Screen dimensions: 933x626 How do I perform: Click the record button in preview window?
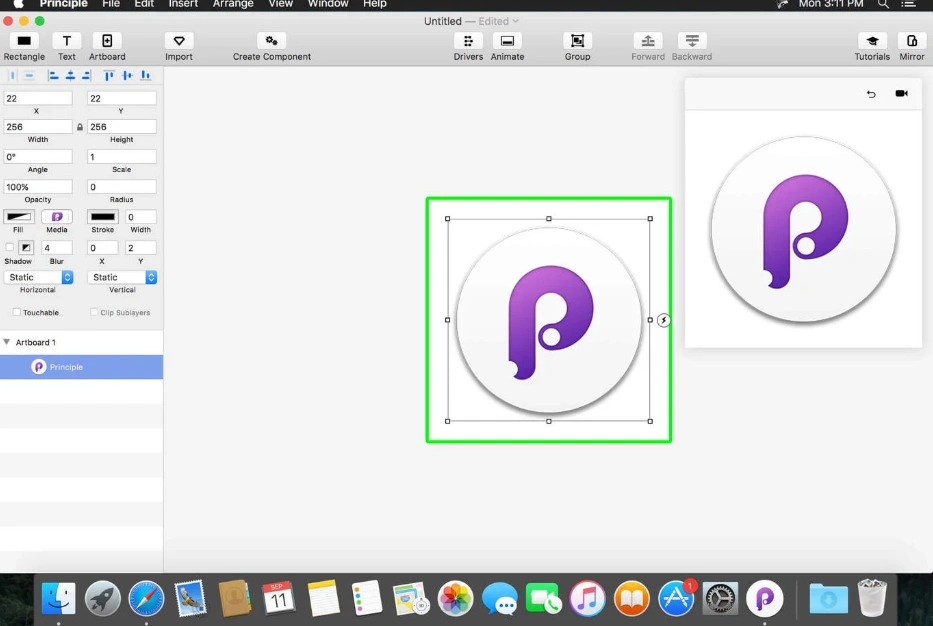click(902, 93)
